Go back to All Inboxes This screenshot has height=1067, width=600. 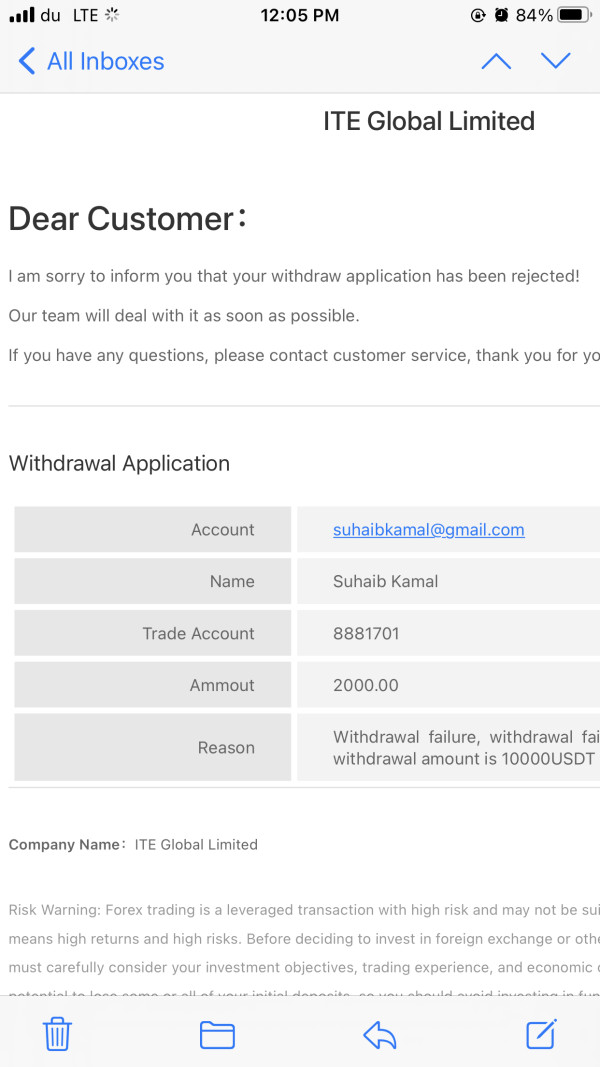[x=91, y=61]
